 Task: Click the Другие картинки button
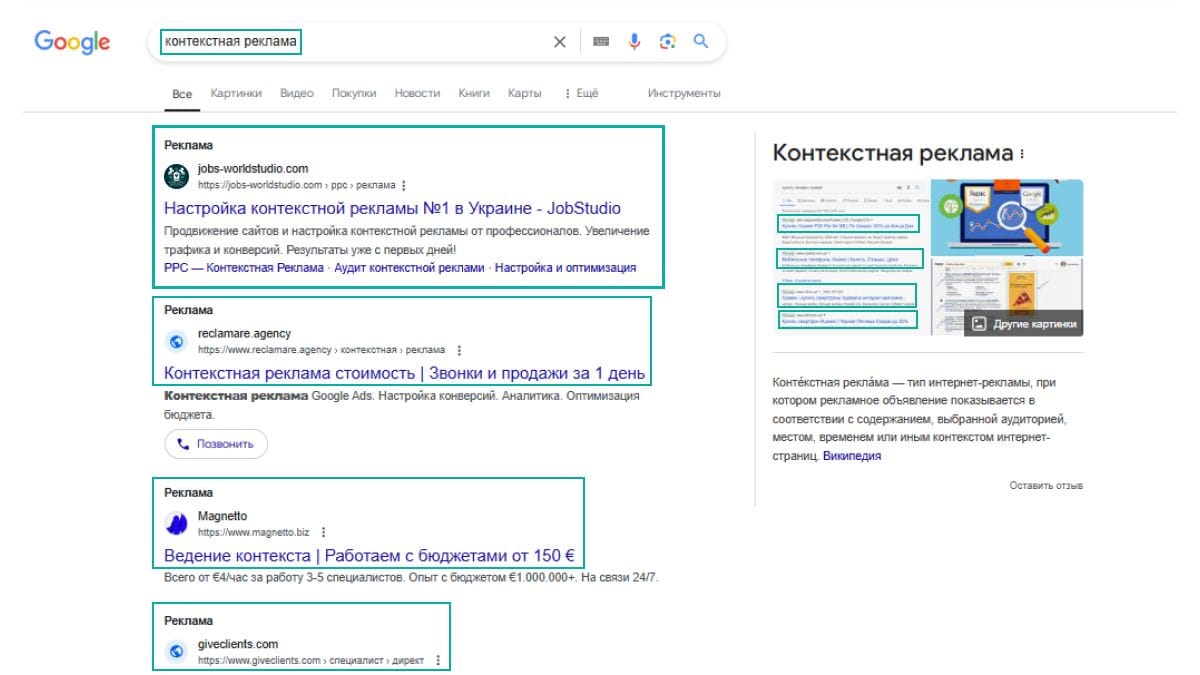pos(1023,324)
